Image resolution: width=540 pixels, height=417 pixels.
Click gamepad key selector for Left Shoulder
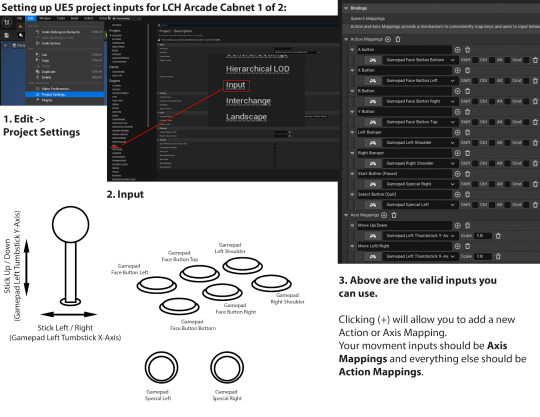(373, 143)
